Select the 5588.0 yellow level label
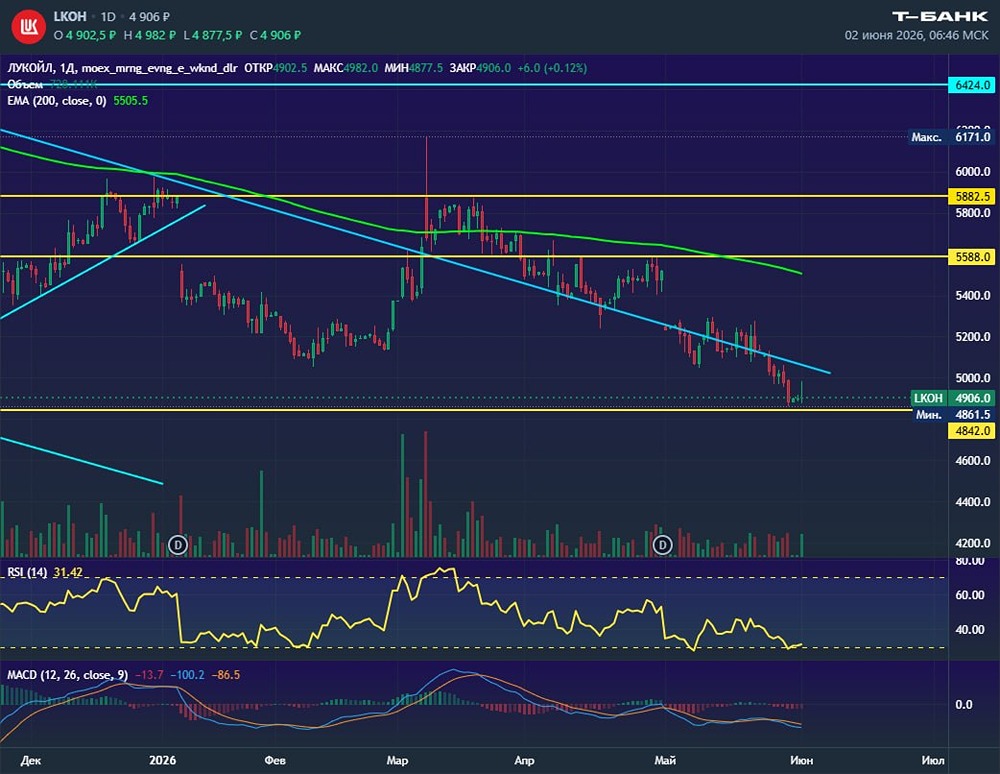The image size is (1000, 774). 972,257
